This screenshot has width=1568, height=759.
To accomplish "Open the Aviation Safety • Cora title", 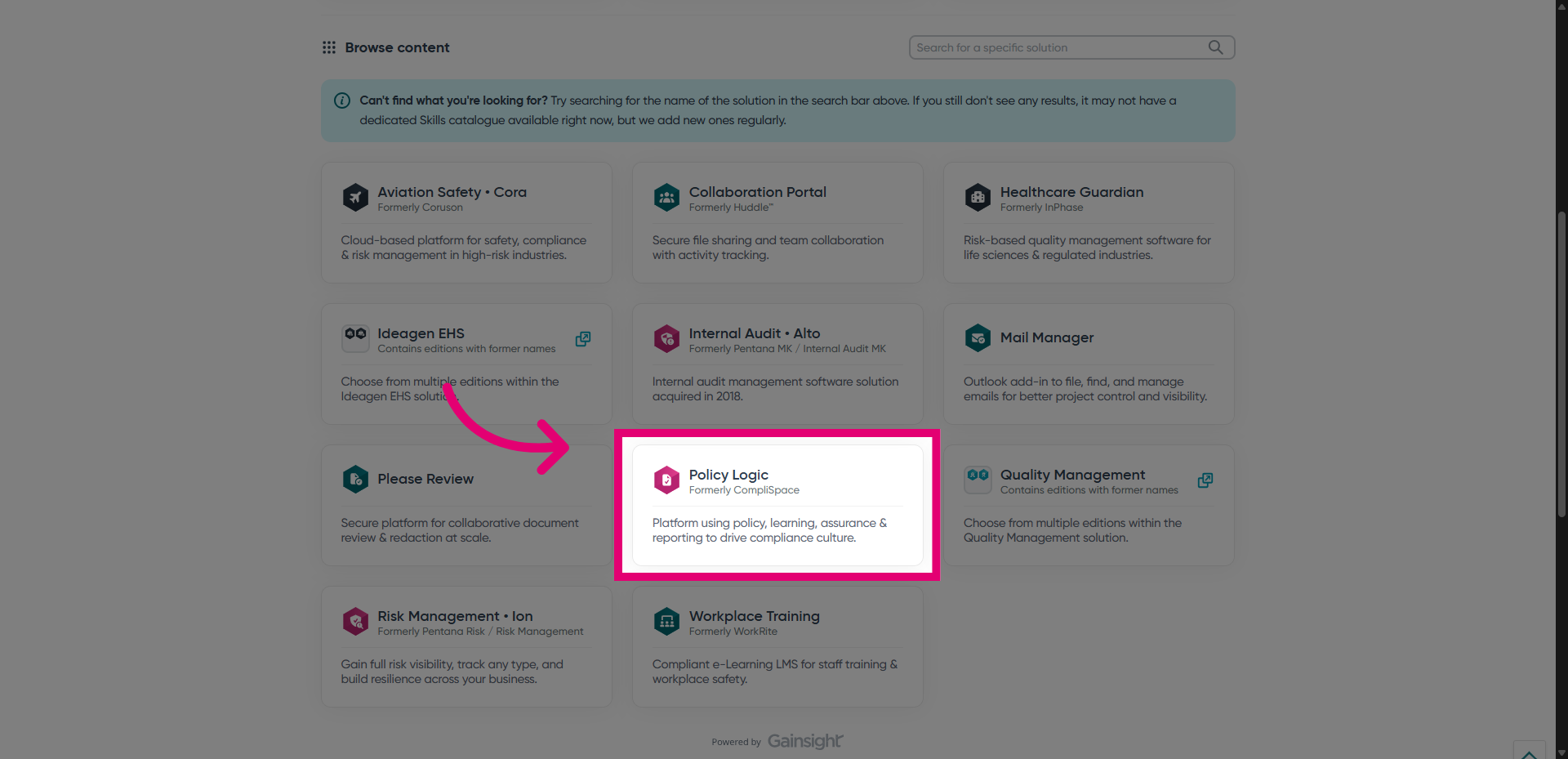I will pyautogui.click(x=452, y=192).
